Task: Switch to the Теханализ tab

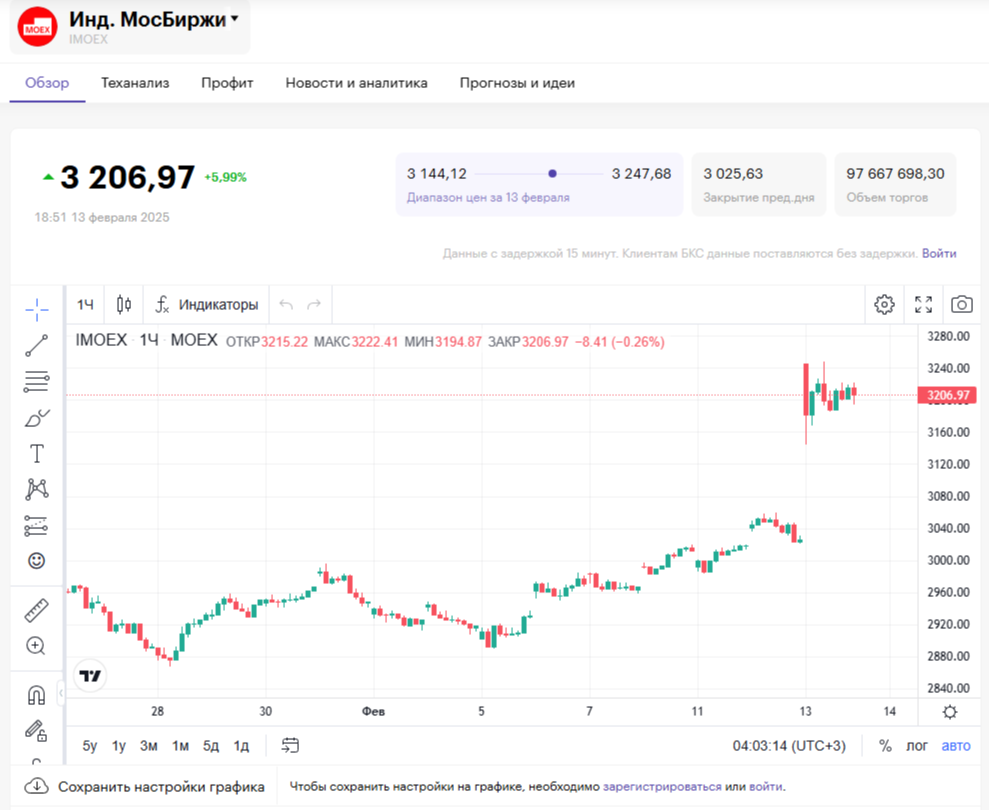Action: pyautogui.click(x=135, y=83)
